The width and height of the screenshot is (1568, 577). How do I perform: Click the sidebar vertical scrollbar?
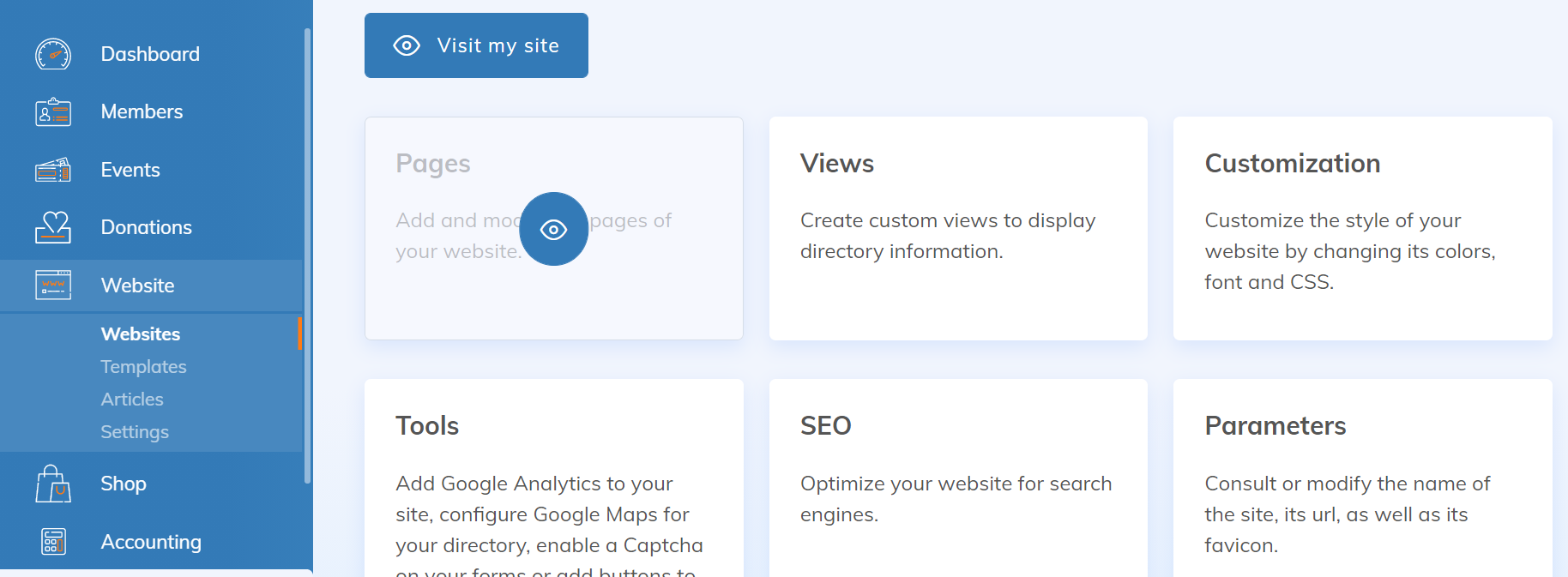307,255
